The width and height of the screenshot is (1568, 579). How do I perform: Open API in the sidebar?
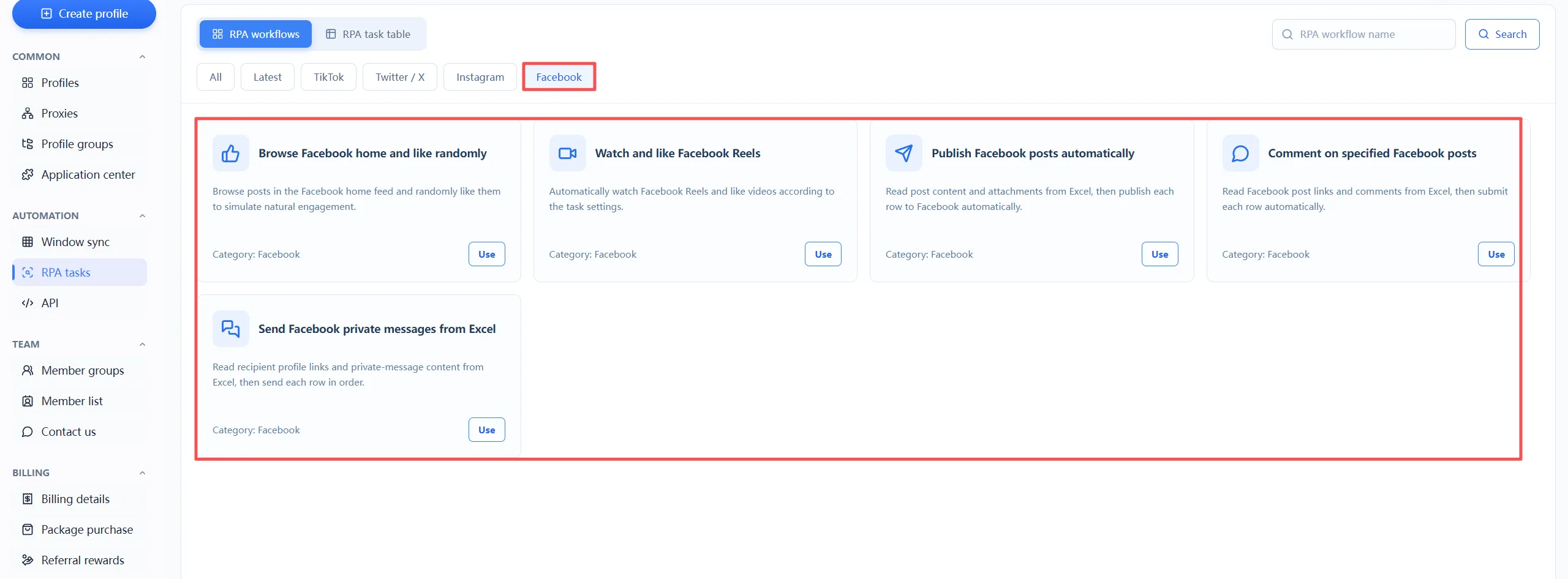tap(80, 303)
